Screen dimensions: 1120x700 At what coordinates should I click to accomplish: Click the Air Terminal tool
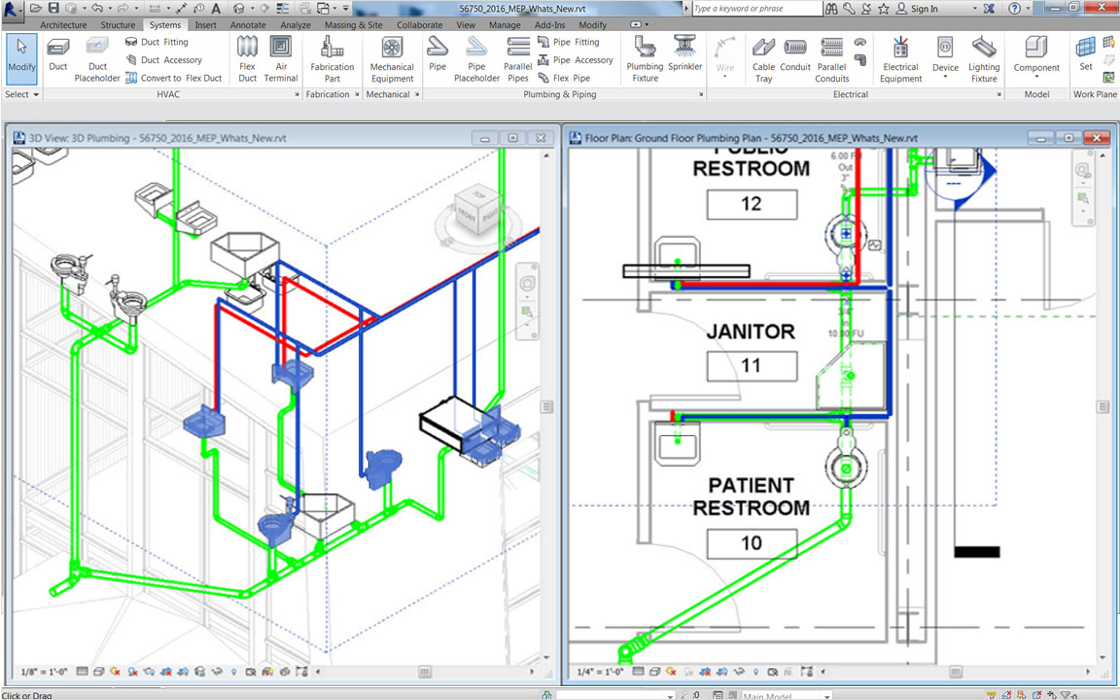click(x=280, y=58)
